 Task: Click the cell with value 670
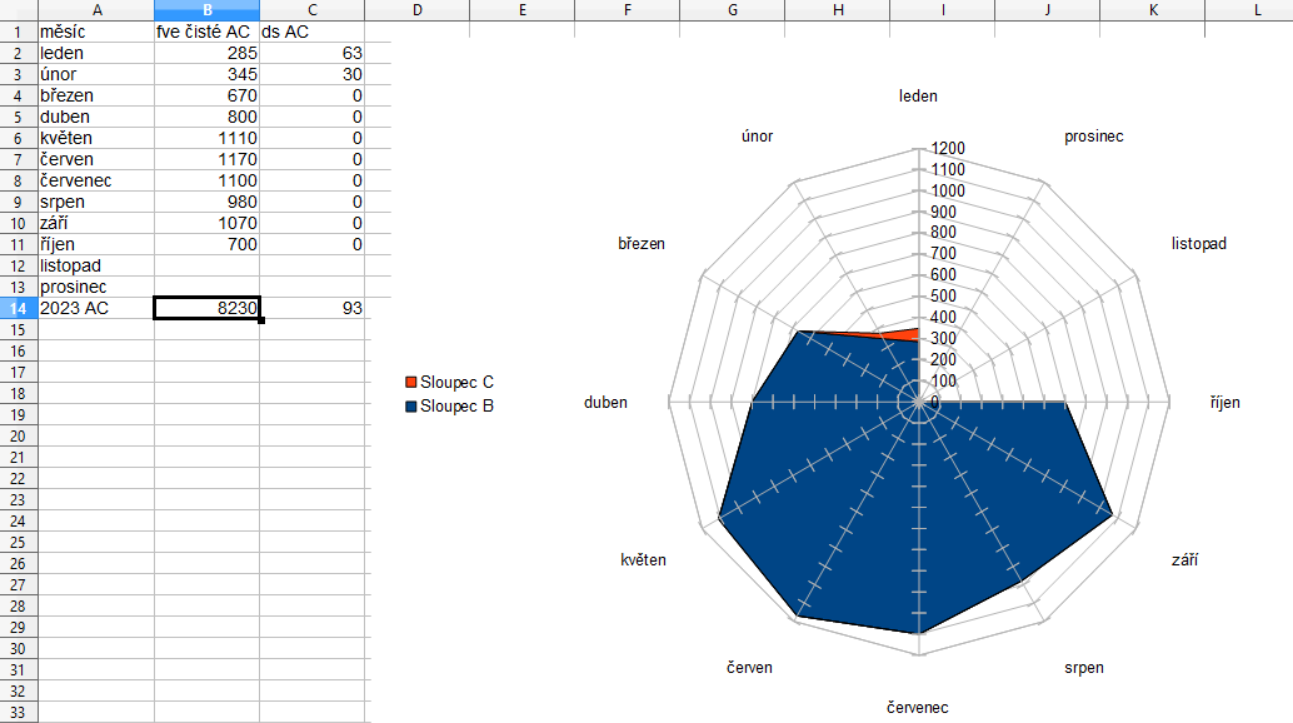(207, 96)
